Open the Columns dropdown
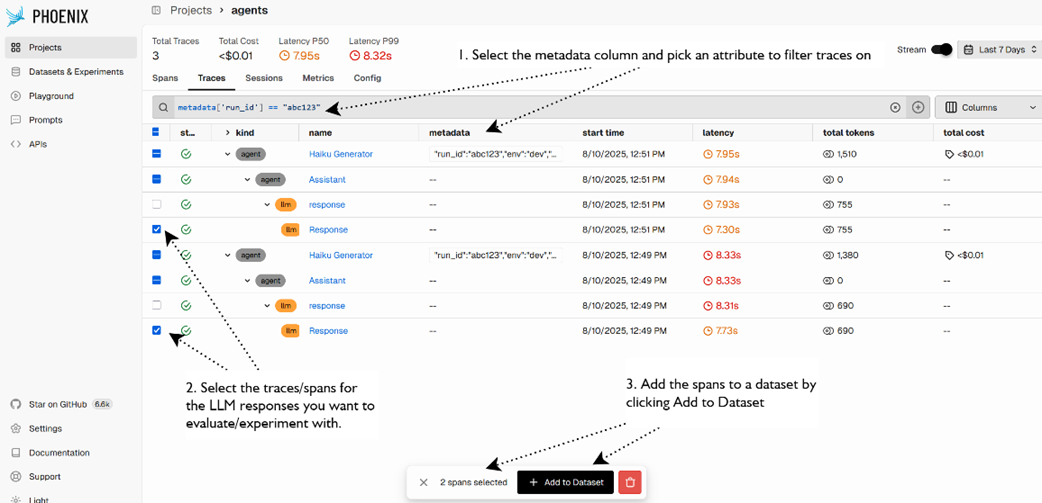This screenshot has height=503, width=1042. tap(988, 107)
